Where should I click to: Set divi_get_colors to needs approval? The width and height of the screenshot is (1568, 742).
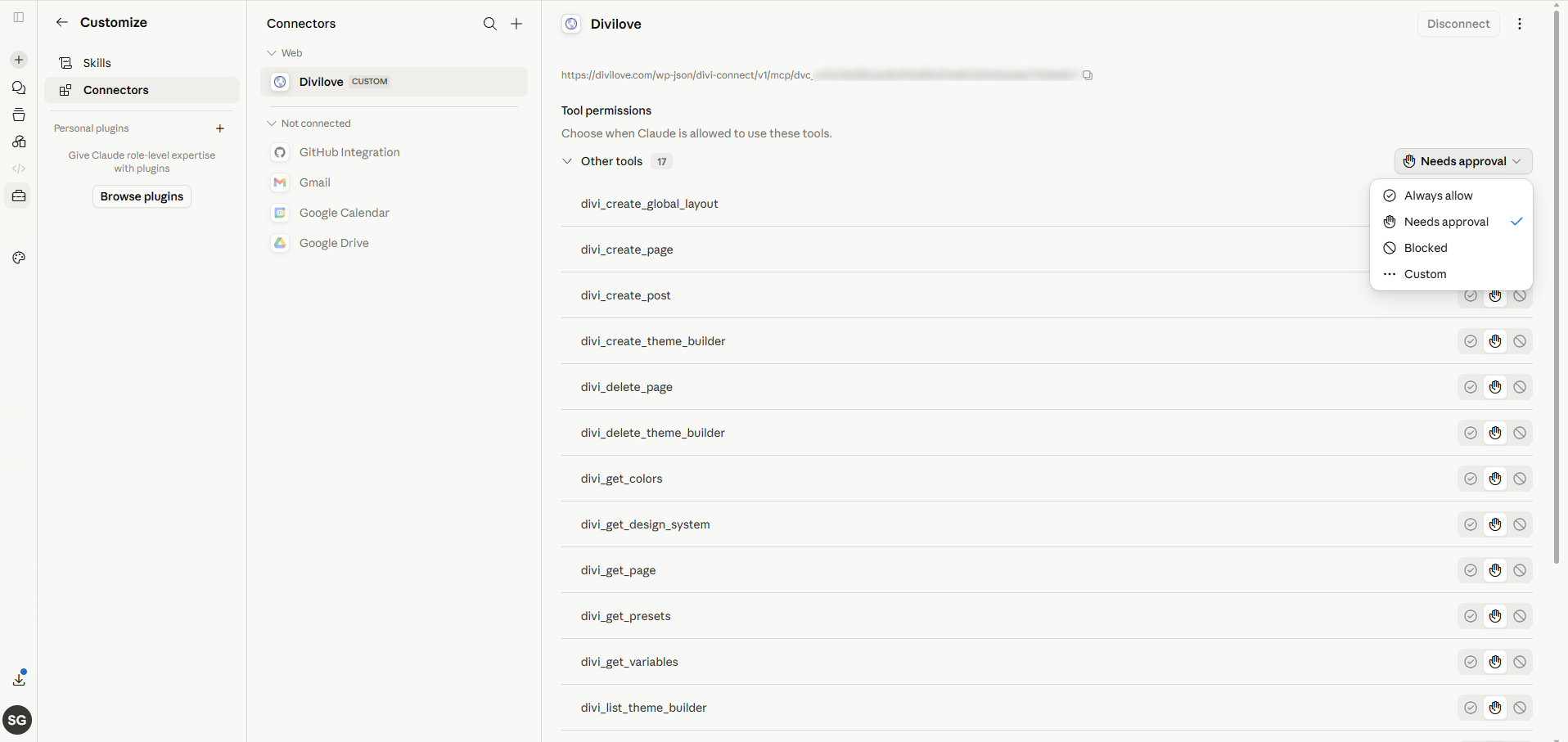pos(1495,479)
